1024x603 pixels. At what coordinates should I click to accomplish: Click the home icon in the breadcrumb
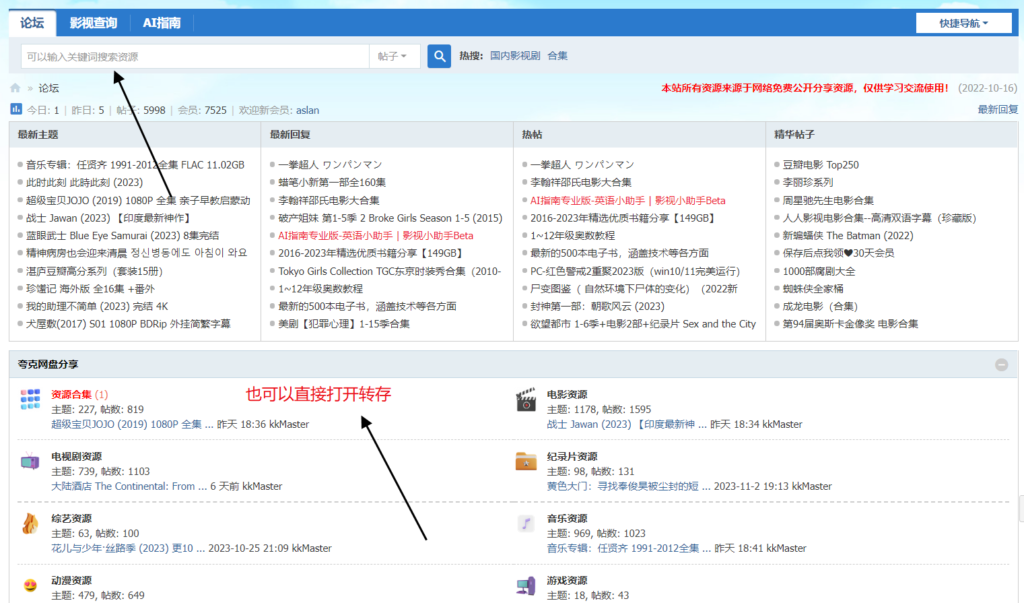(14, 88)
